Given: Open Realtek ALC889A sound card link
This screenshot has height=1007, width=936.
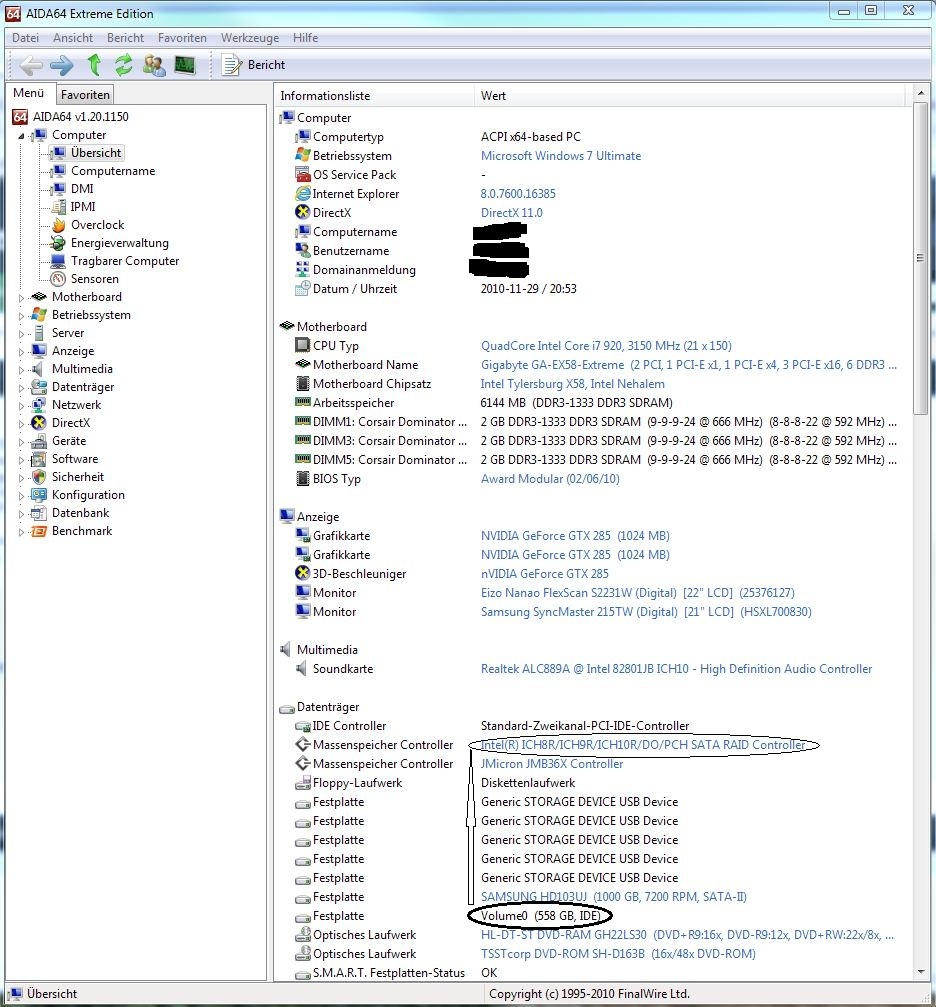Looking at the screenshot, I should pos(676,669).
